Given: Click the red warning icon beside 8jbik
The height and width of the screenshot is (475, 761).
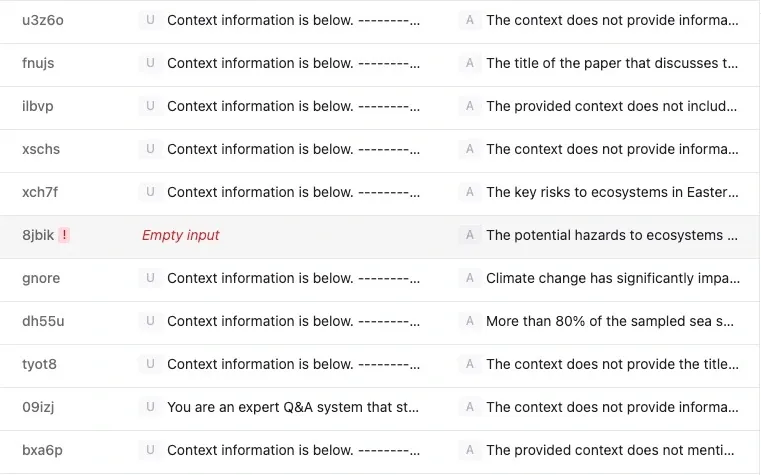Looking at the screenshot, I should 64,235.
